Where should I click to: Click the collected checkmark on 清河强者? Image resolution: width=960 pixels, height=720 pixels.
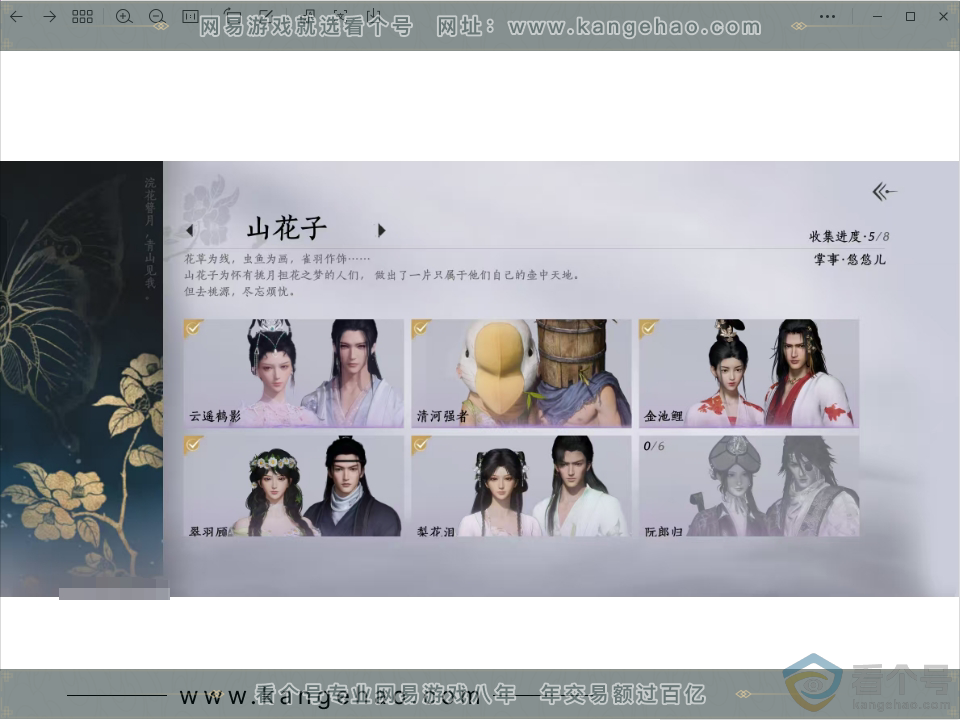tap(421, 328)
